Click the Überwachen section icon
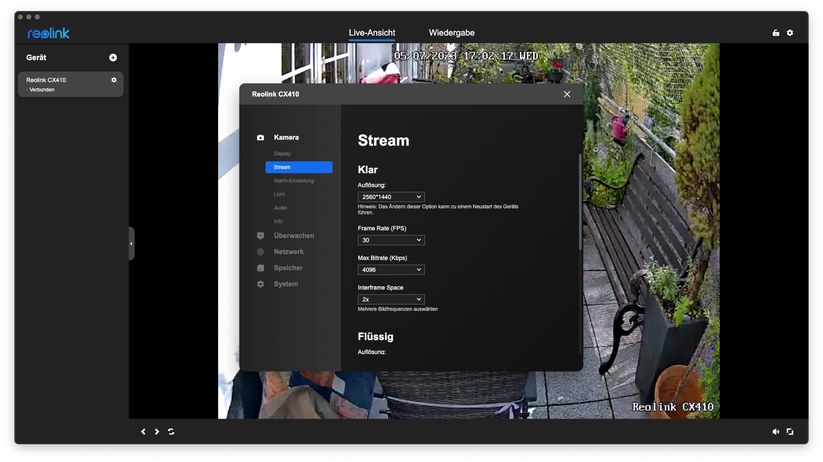Screen dimensions: 823x462 pos(260,236)
